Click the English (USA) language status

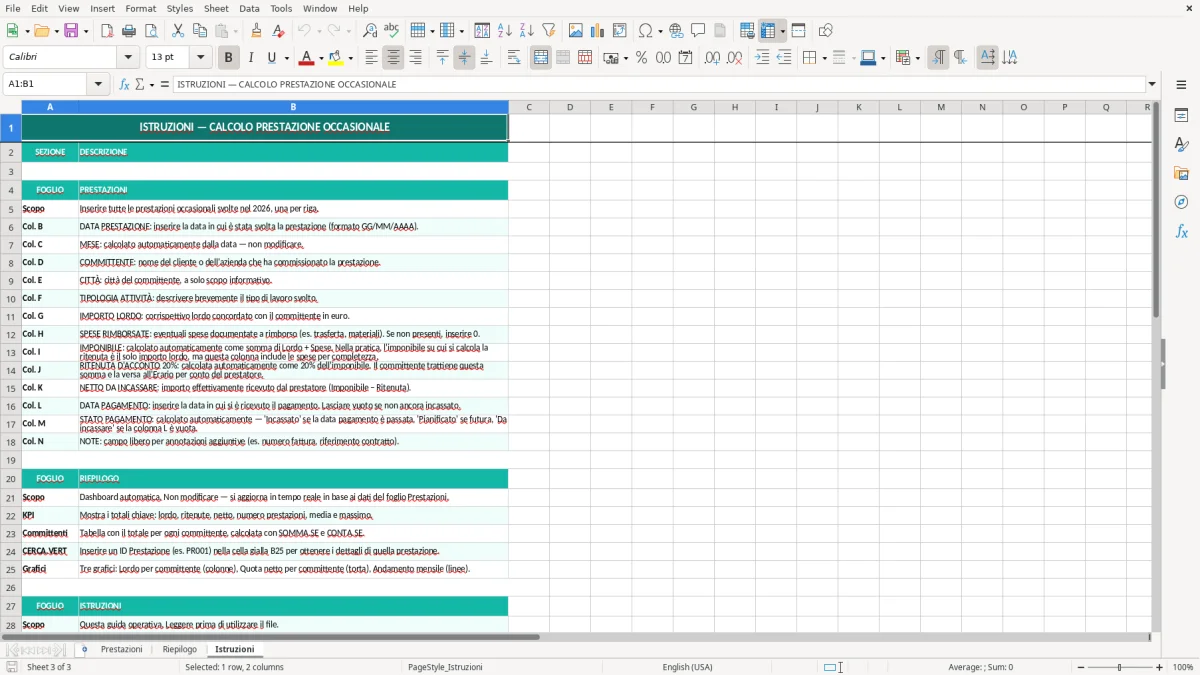pyautogui.click(x=688, y=667)
